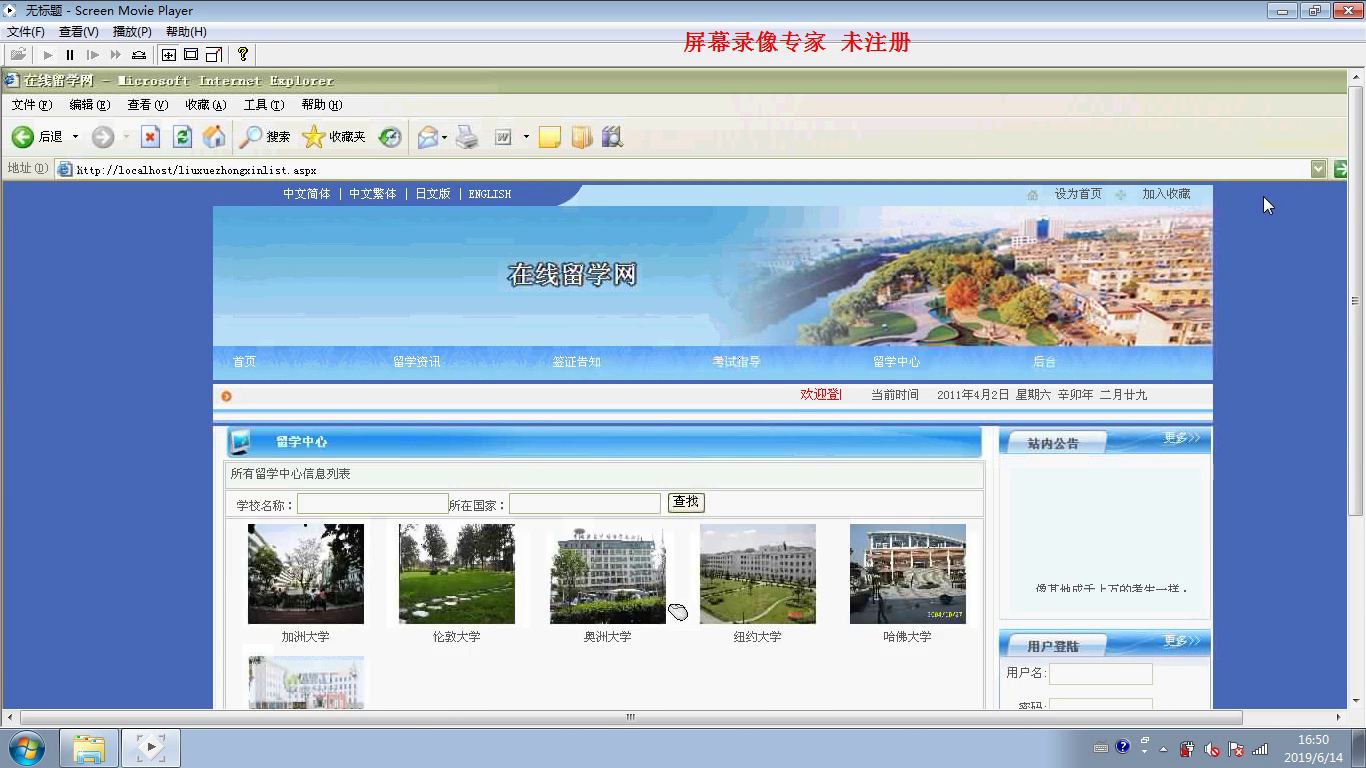Viewport: 1366px width, 768px height.
Task: Switch player to full screen view
Action: coord(191,55)
